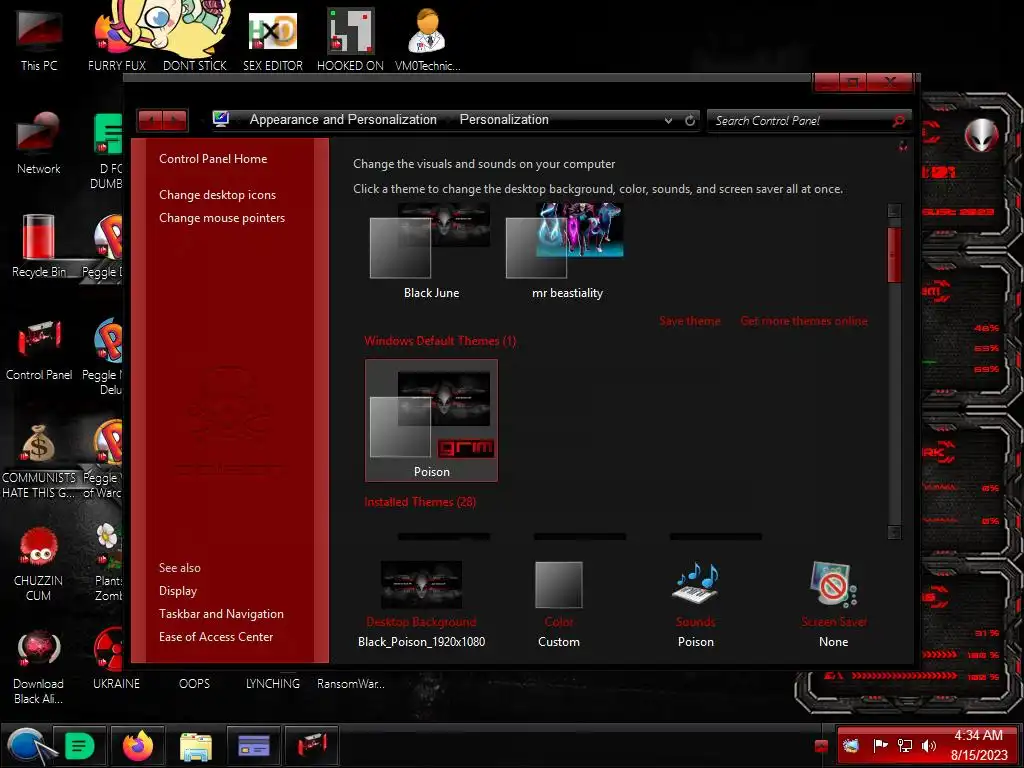Screen dimensions: 1024x768
Task: Open the money bag desktop shortcut
Action: point(39,460)
